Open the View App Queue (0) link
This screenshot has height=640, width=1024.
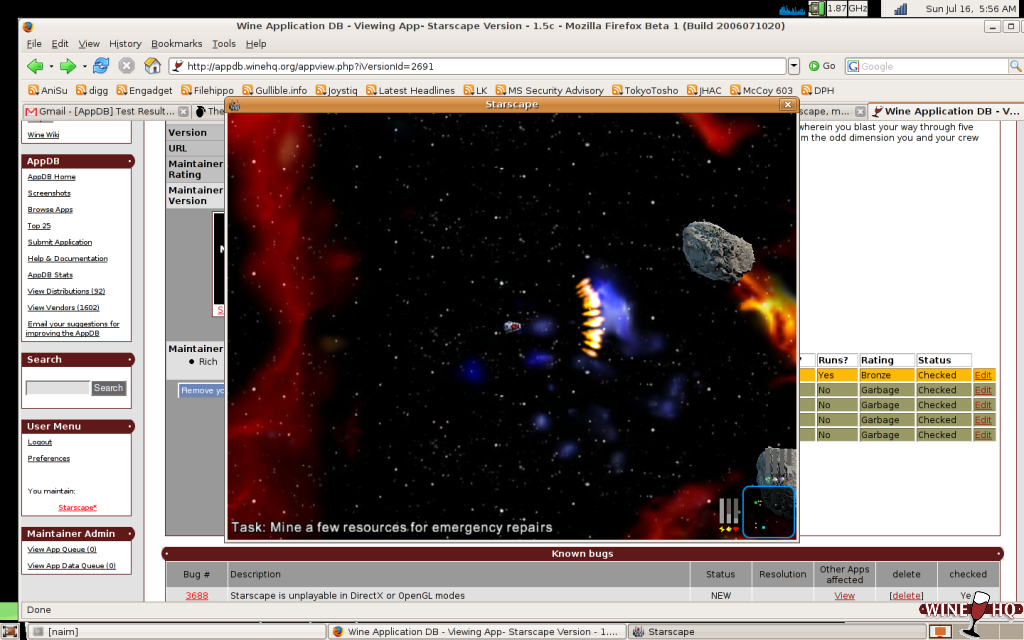(62, 549)
